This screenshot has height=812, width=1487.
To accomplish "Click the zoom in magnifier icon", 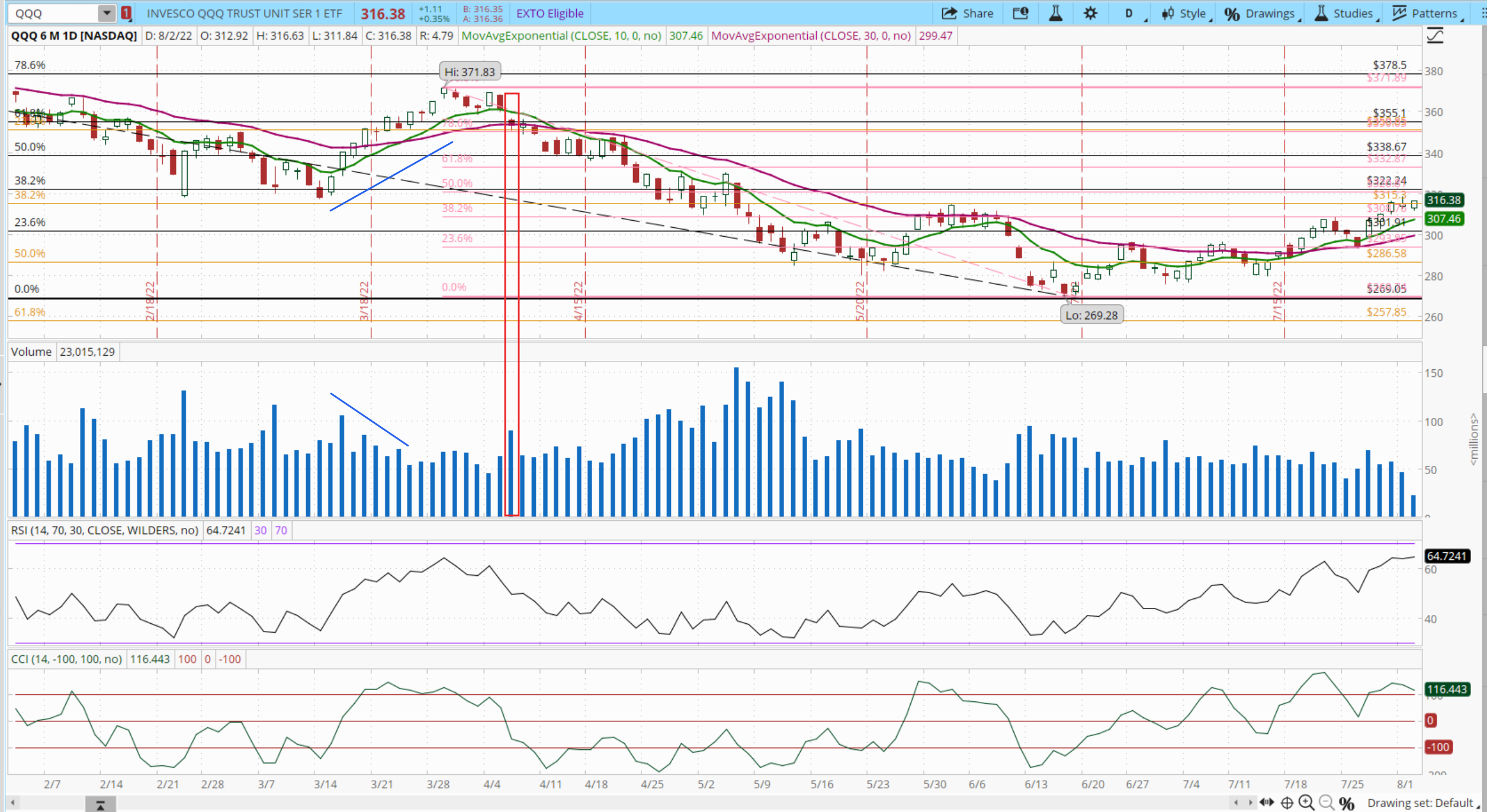I will click(x=1306, y=803).
